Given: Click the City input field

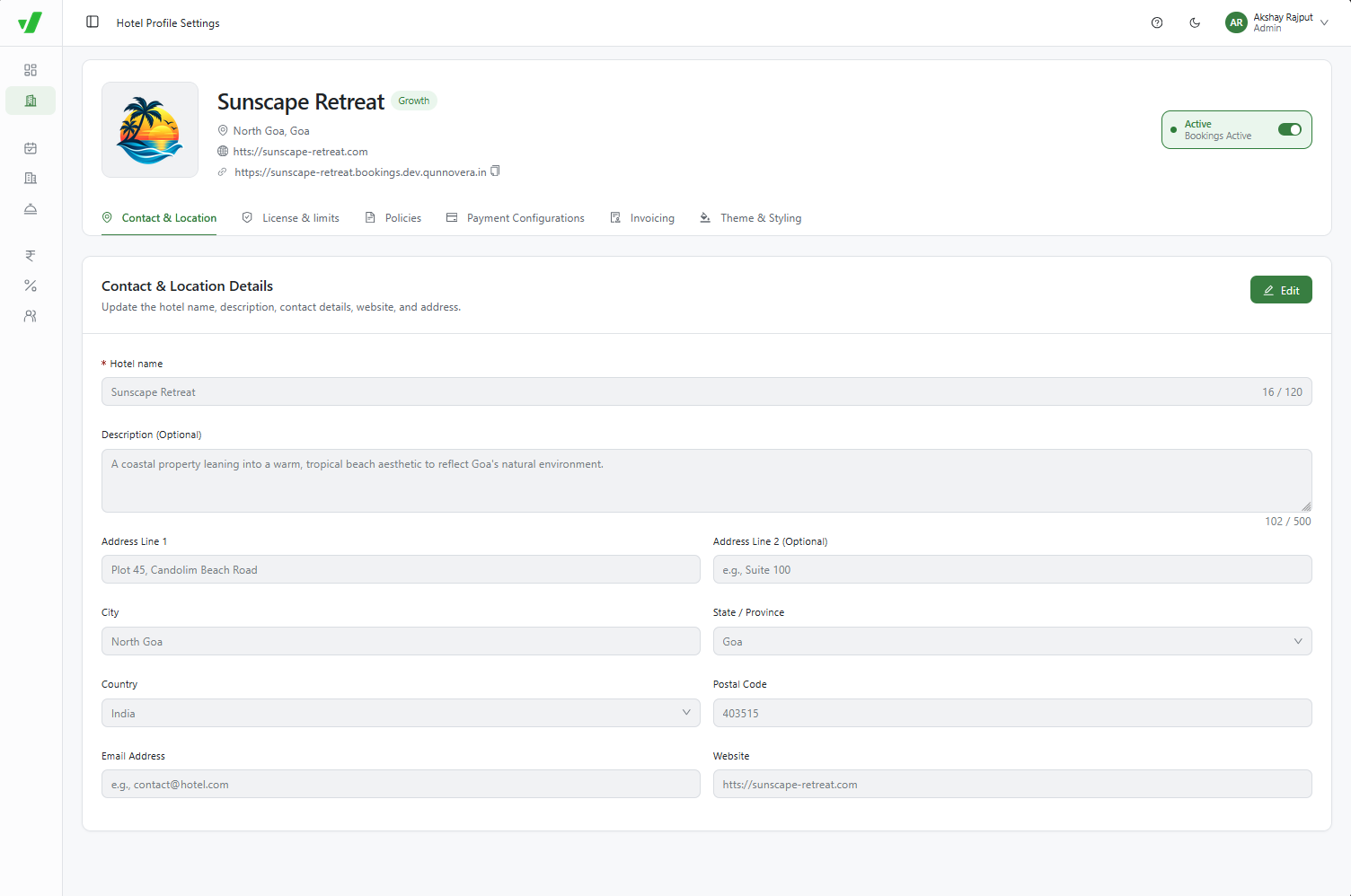Looking at the screenshot, I should tap(401, 641).
